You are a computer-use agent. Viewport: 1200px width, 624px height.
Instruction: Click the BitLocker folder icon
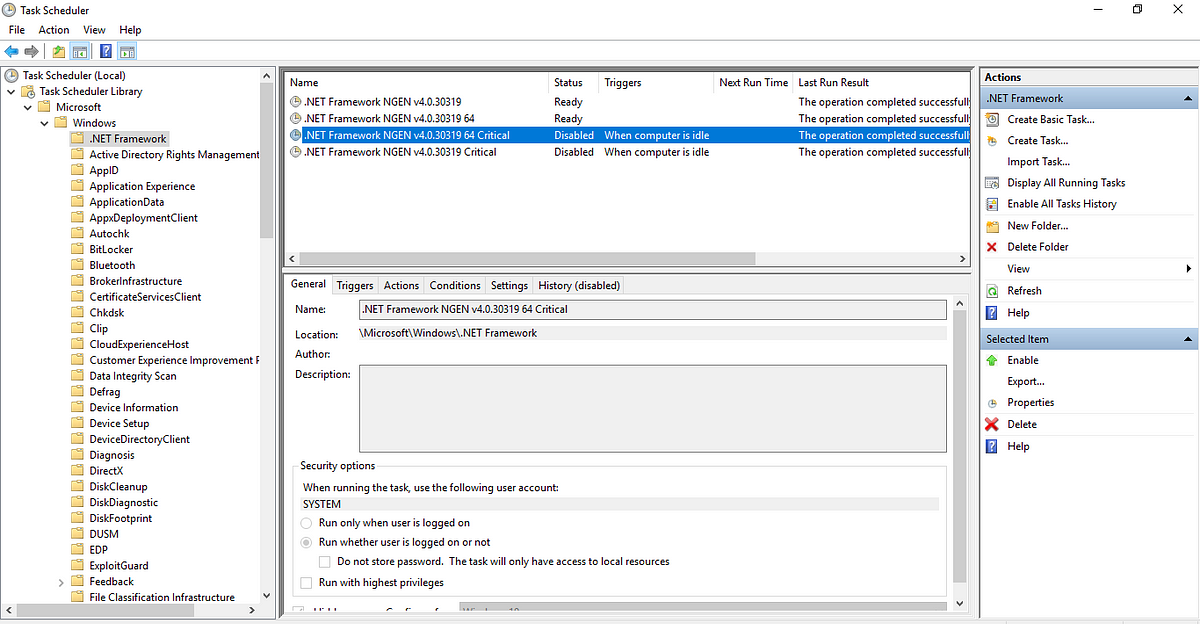click(78, 249)
